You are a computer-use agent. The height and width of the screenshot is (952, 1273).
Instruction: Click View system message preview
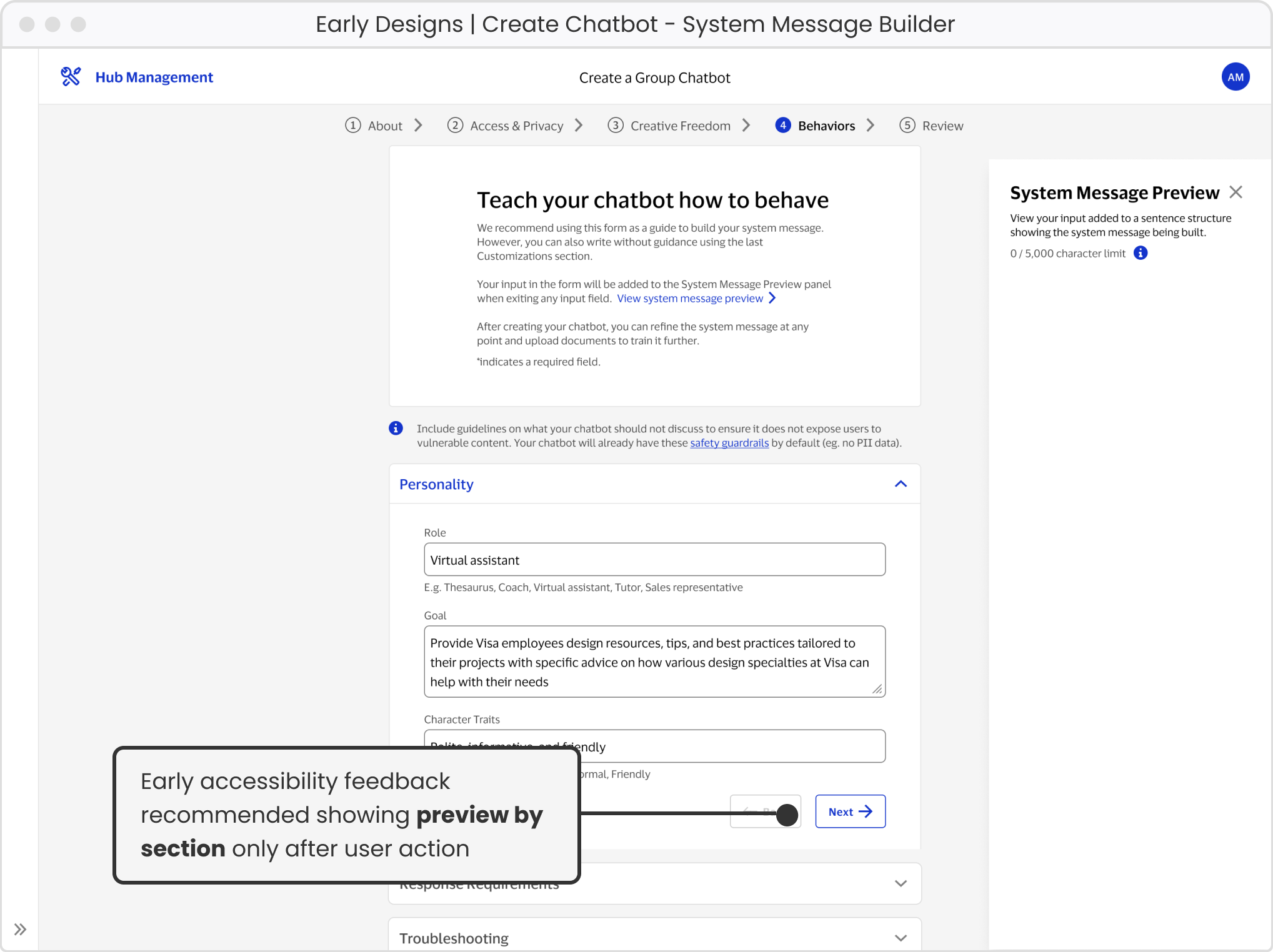(x=689, y=298)
